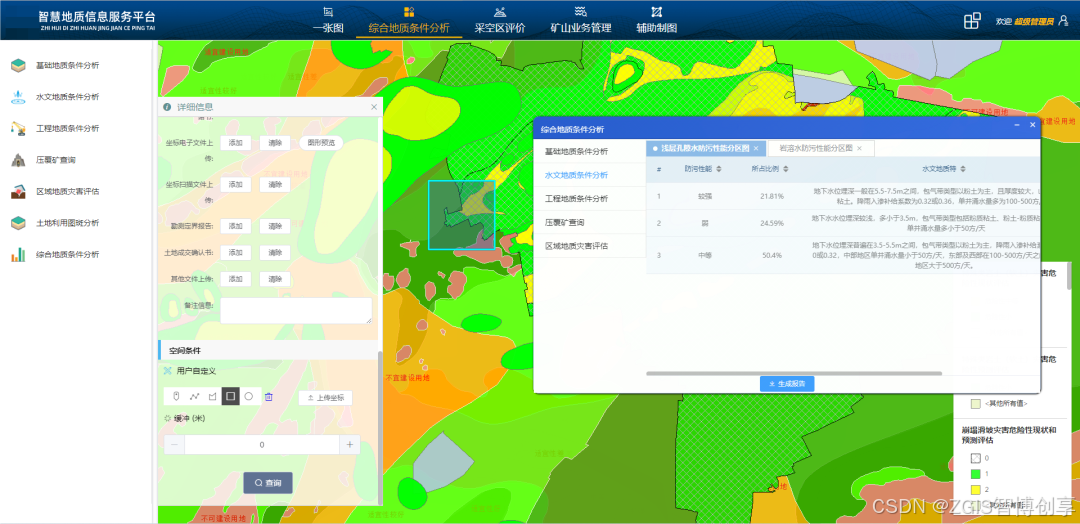The height and width of the screenshot is (524, 1080).
Task: Click the buffer value input field
Action: 262,445
